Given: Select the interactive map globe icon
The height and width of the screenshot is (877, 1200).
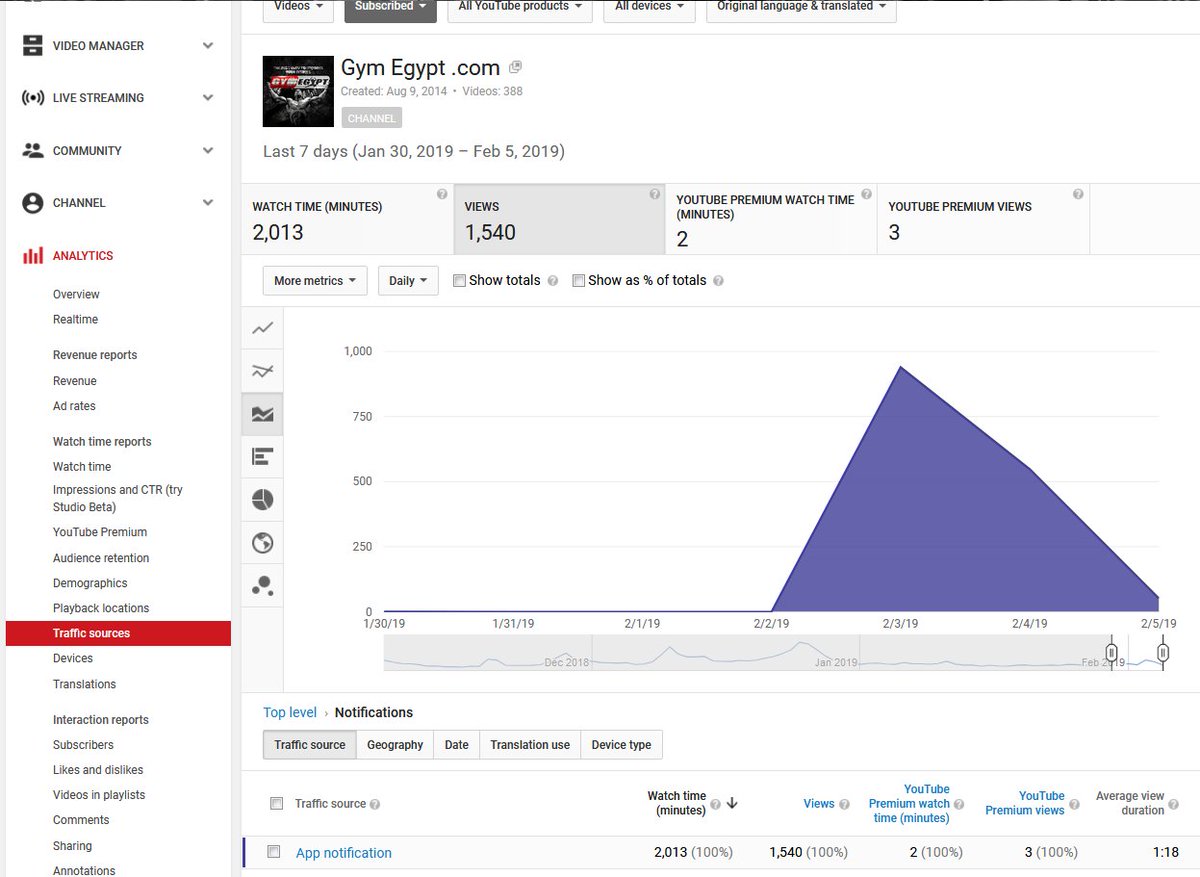Looking at the screenshot, I should (262, 543).
